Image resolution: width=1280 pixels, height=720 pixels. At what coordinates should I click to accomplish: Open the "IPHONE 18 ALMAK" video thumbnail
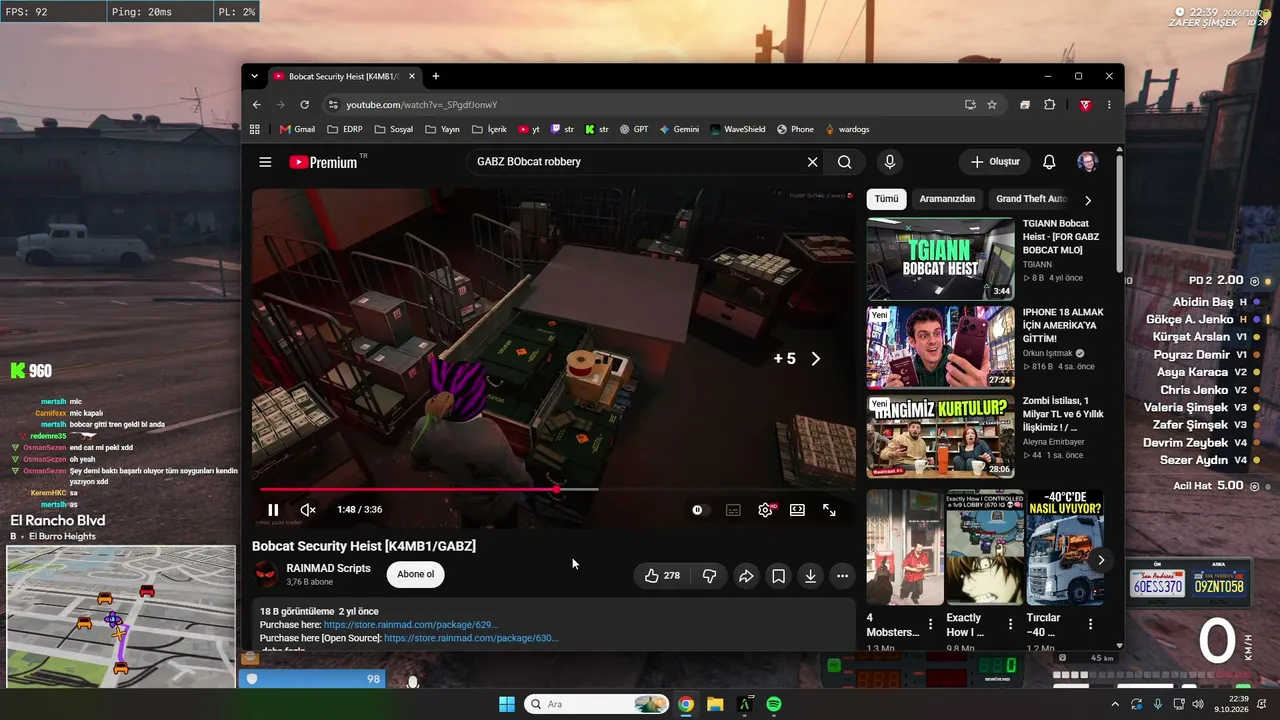click(940, 347)
